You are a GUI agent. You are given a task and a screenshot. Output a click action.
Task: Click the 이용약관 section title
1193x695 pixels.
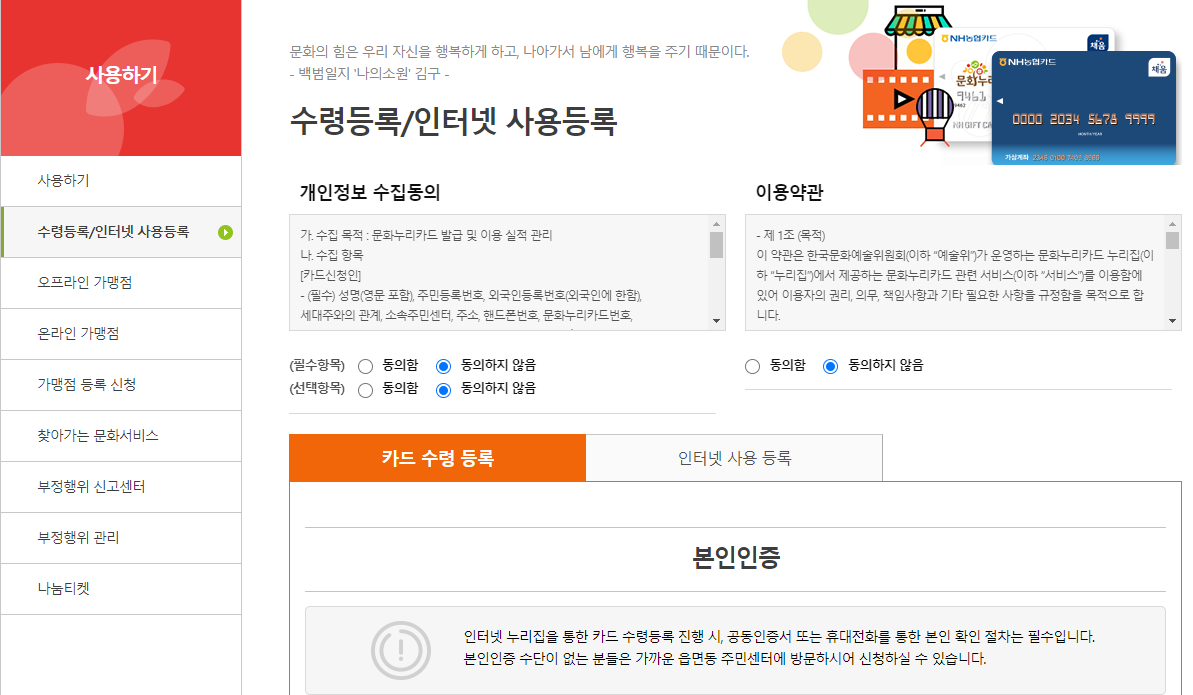click(x=789, y=192)
